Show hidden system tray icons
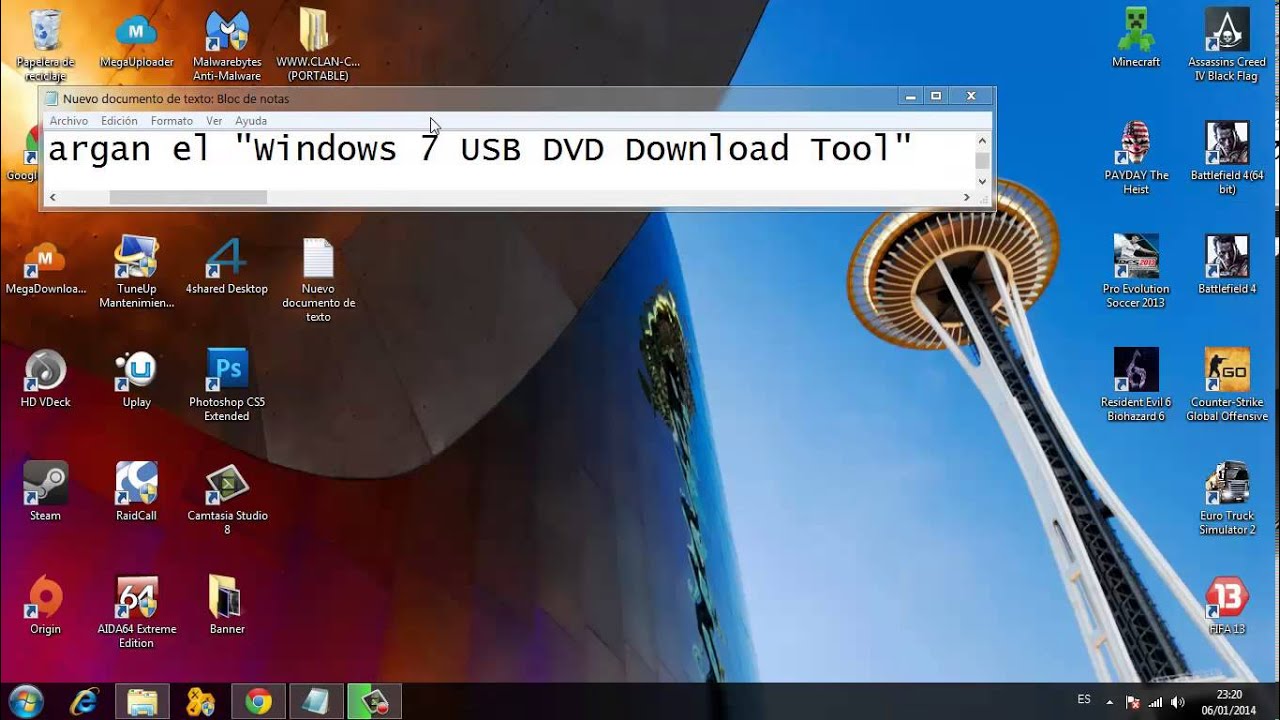Viewport: 1280px width, 720px height. click(1109, 702)
